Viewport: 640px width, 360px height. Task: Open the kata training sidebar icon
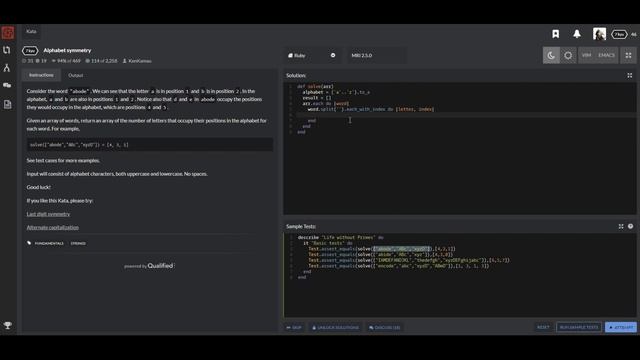tap(7, 50)
